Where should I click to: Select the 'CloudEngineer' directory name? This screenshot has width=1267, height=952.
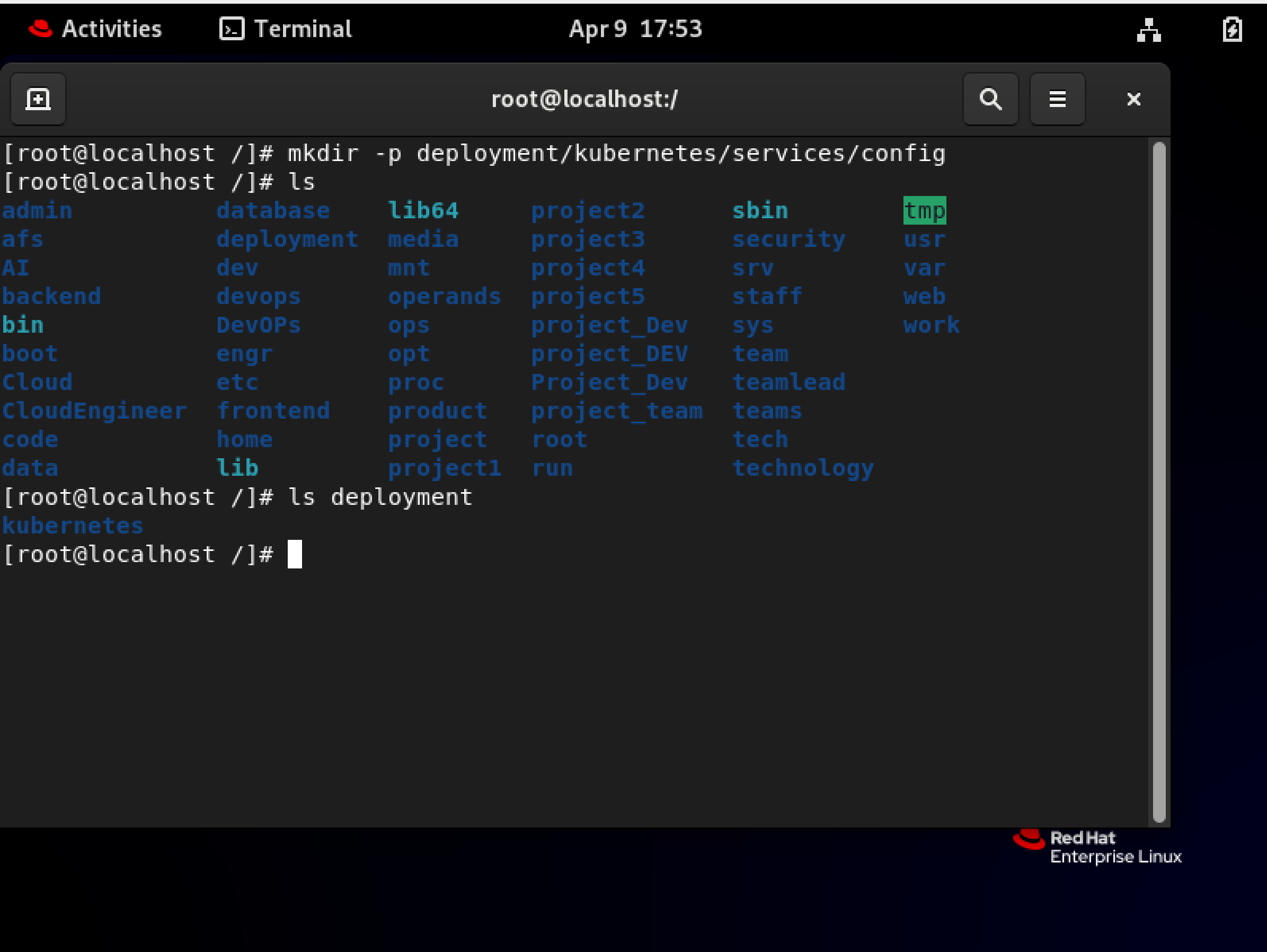pos(94,411)
